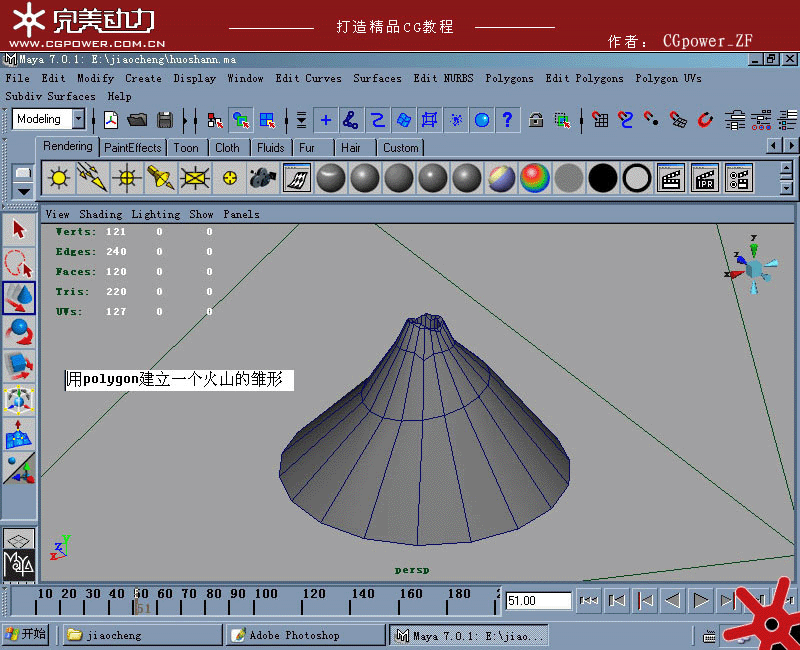This screenshot has height=650, width=800.
Task: Step back one key button
Action: 645,601
